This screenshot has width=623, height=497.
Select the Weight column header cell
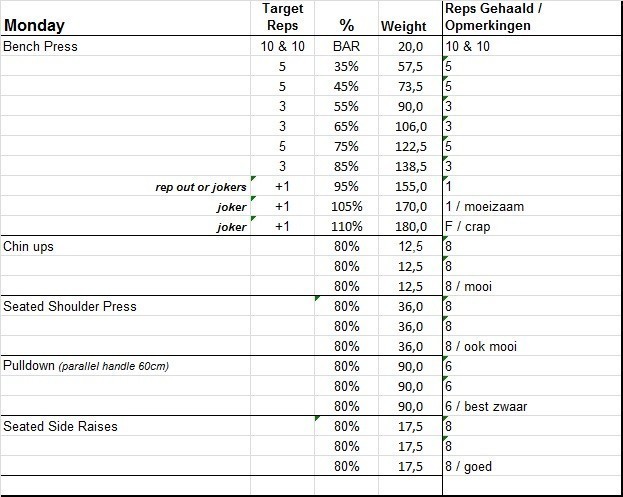(403, 26)
